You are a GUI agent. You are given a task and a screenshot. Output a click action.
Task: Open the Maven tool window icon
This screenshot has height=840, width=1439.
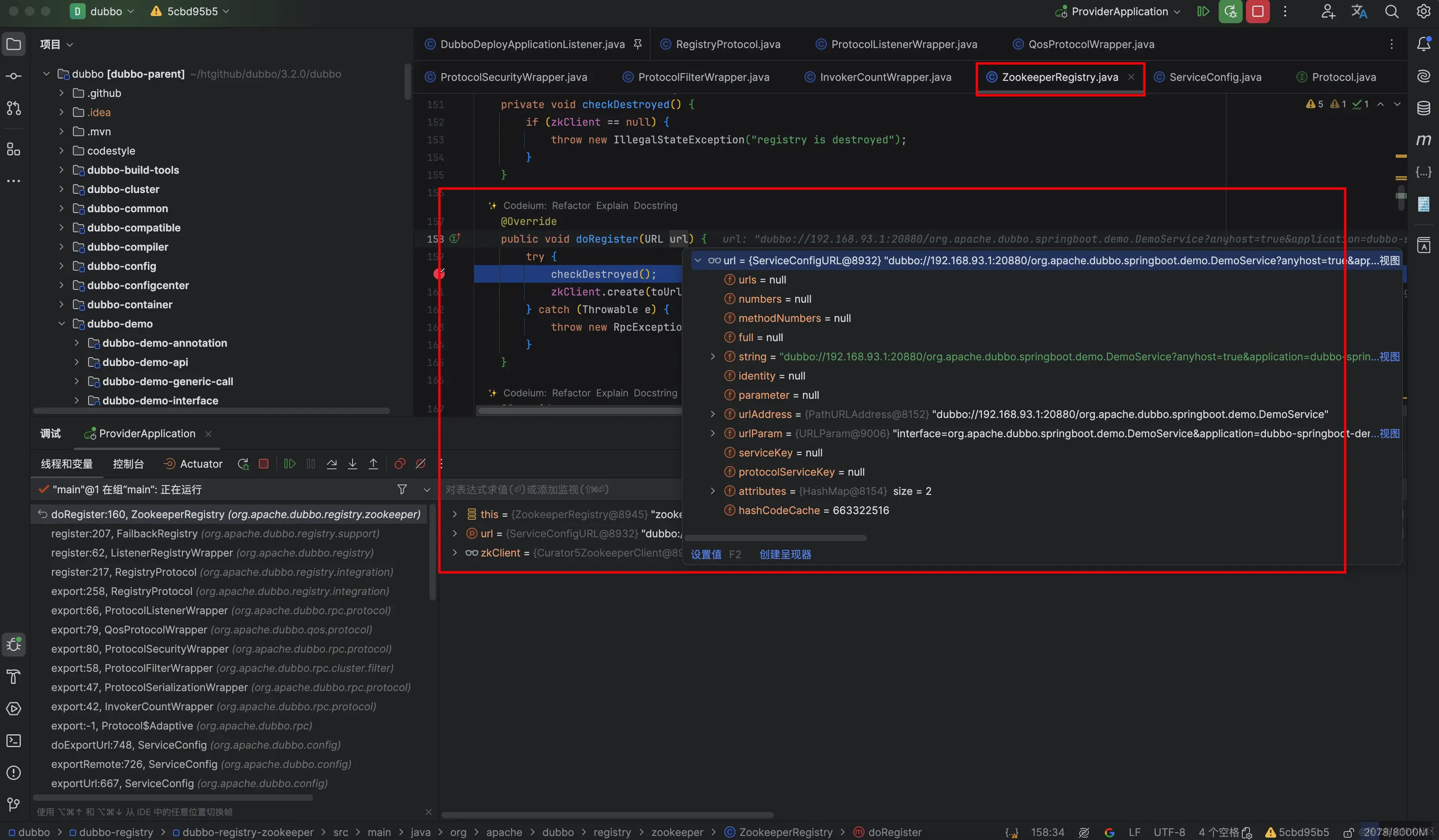click(x=1424, y=140)
